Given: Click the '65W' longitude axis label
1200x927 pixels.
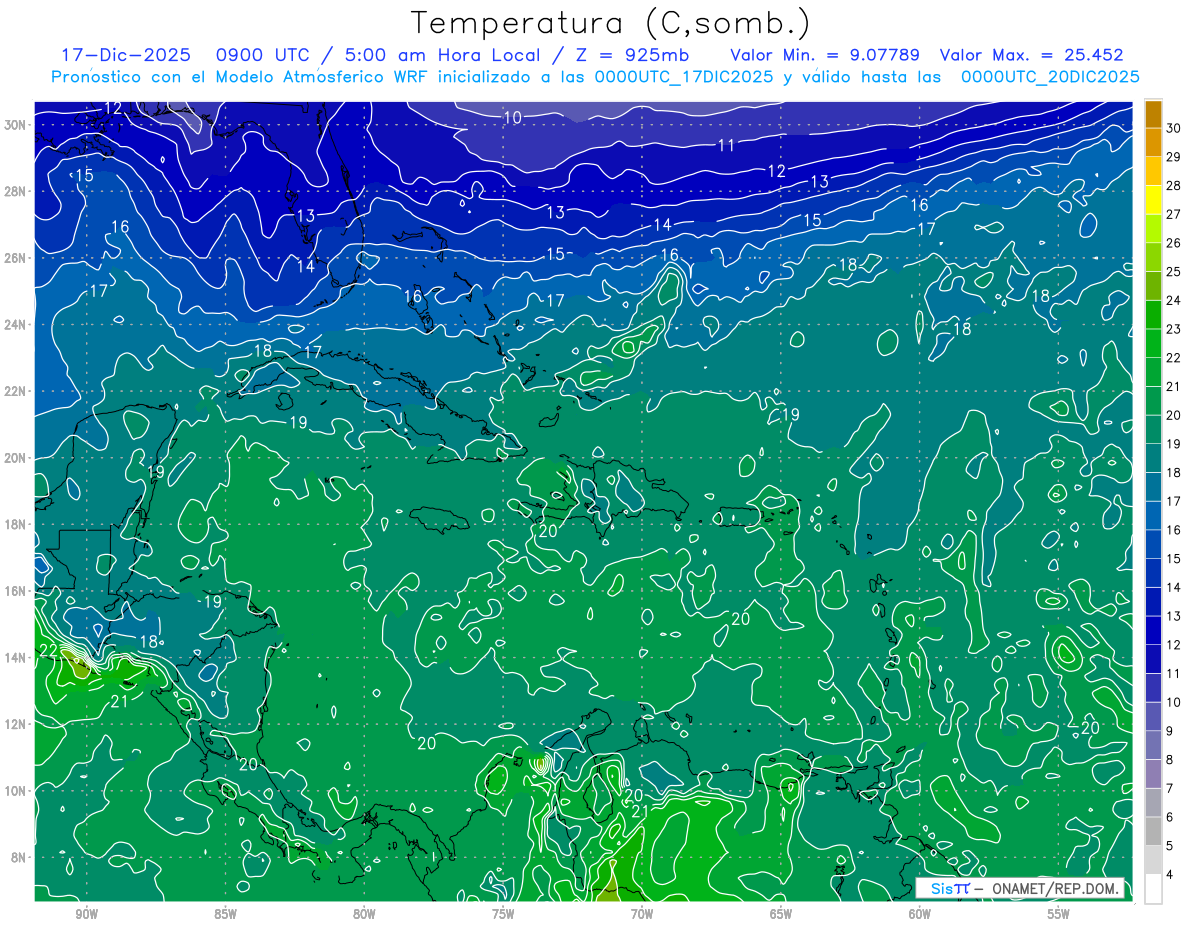Looking at the screenshot, I should [x=781, y=914].
